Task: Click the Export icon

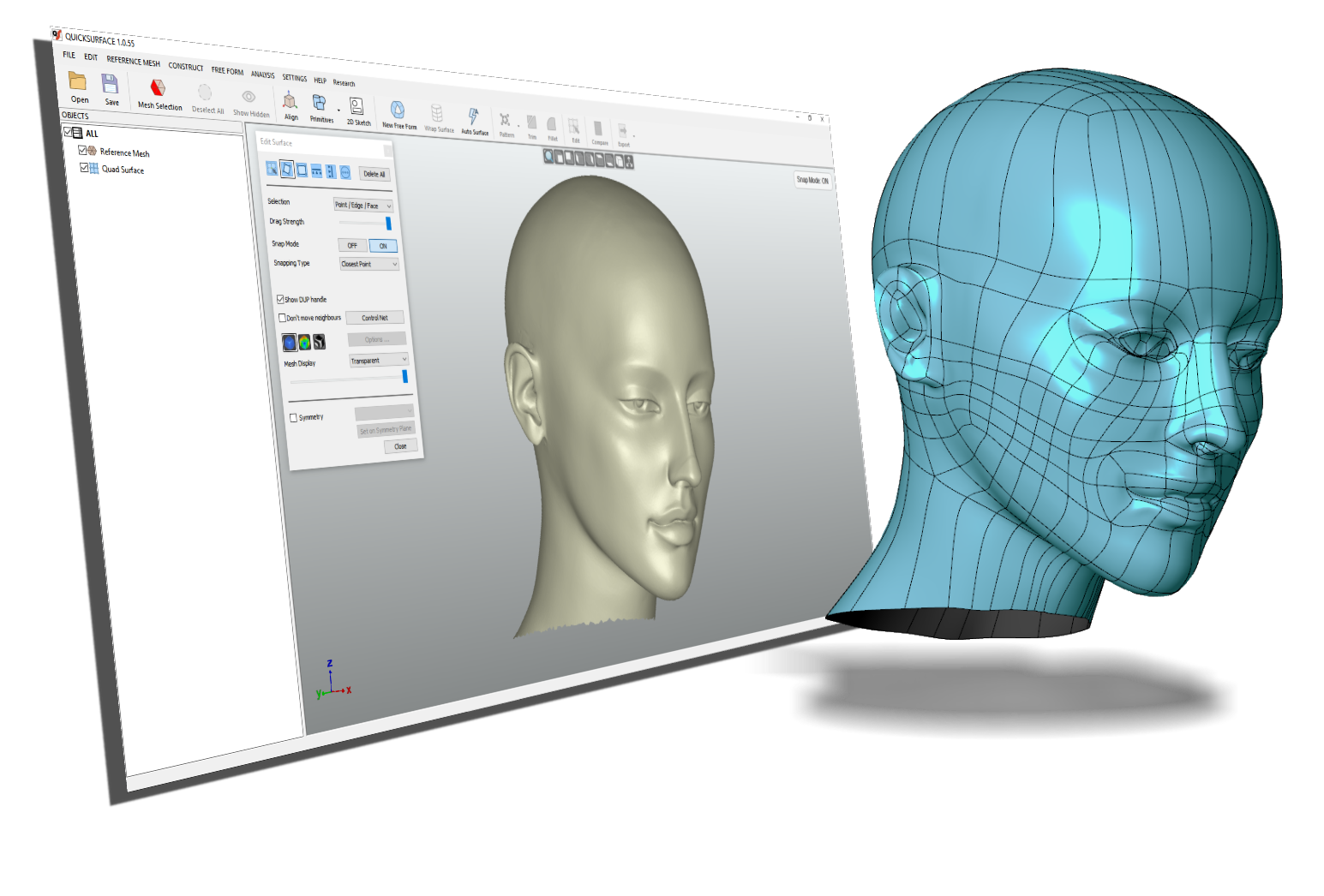Action: 623,132
